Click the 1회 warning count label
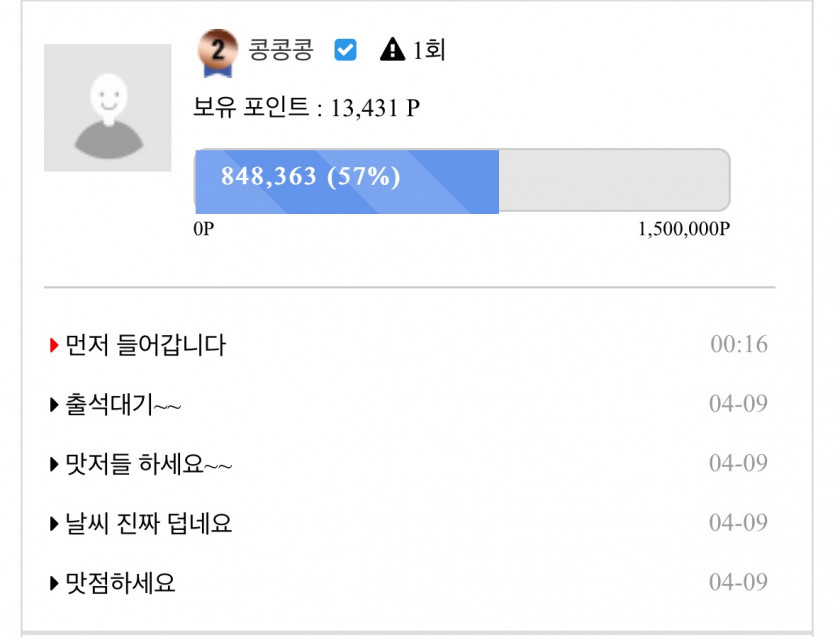The width and height of the screenshot is (835, 637). (428, 50)
